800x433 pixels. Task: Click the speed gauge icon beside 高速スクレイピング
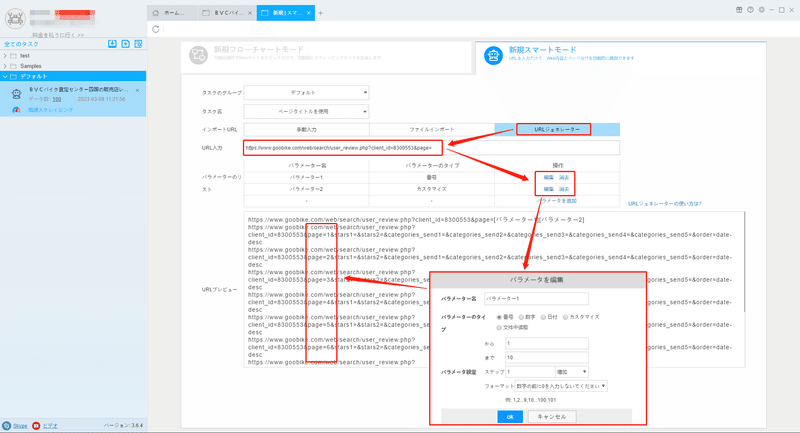coord(16,110)
